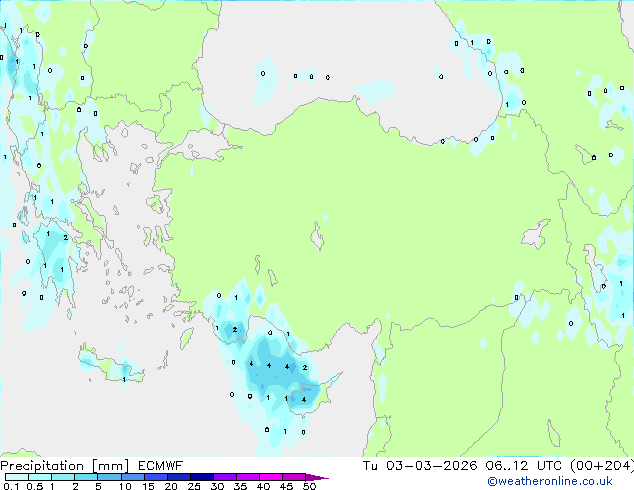This screenshot has width=634, height=490.
Task: Select the 30–35 mm purple swatch
Action: click(x=224, y=477)
